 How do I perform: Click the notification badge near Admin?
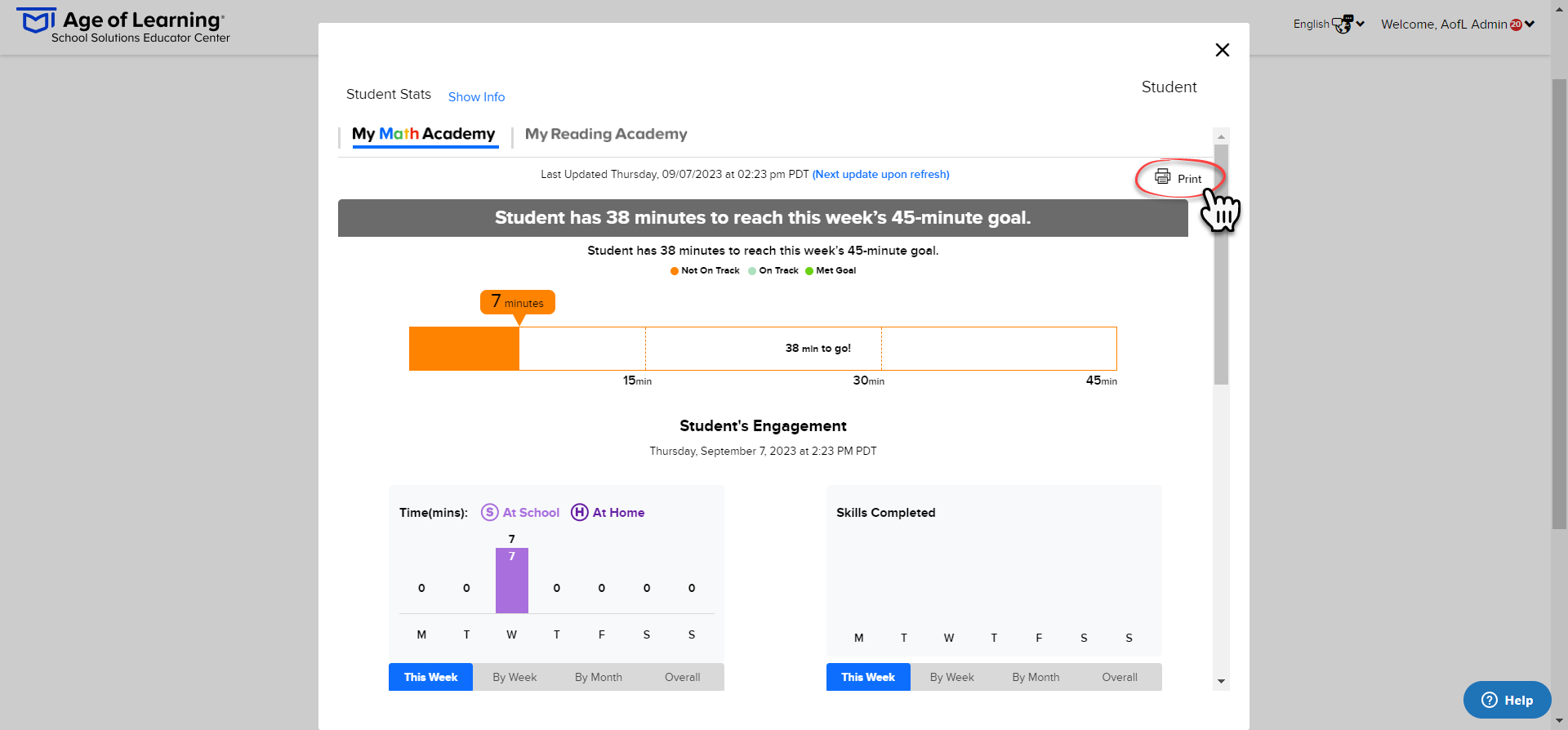(1516, 24)
